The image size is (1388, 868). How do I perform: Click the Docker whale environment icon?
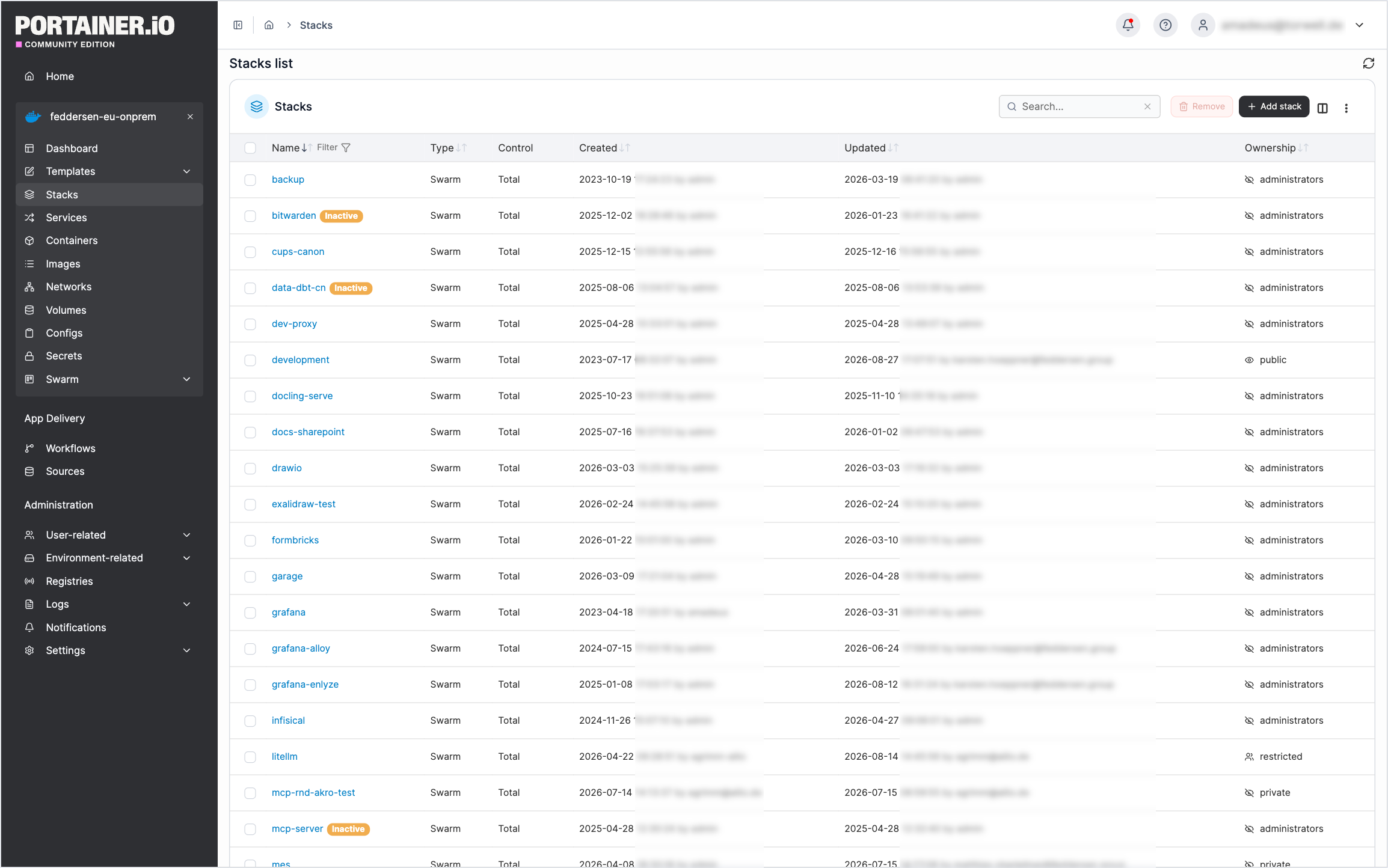pyautogui.click(x=33, y=117)
